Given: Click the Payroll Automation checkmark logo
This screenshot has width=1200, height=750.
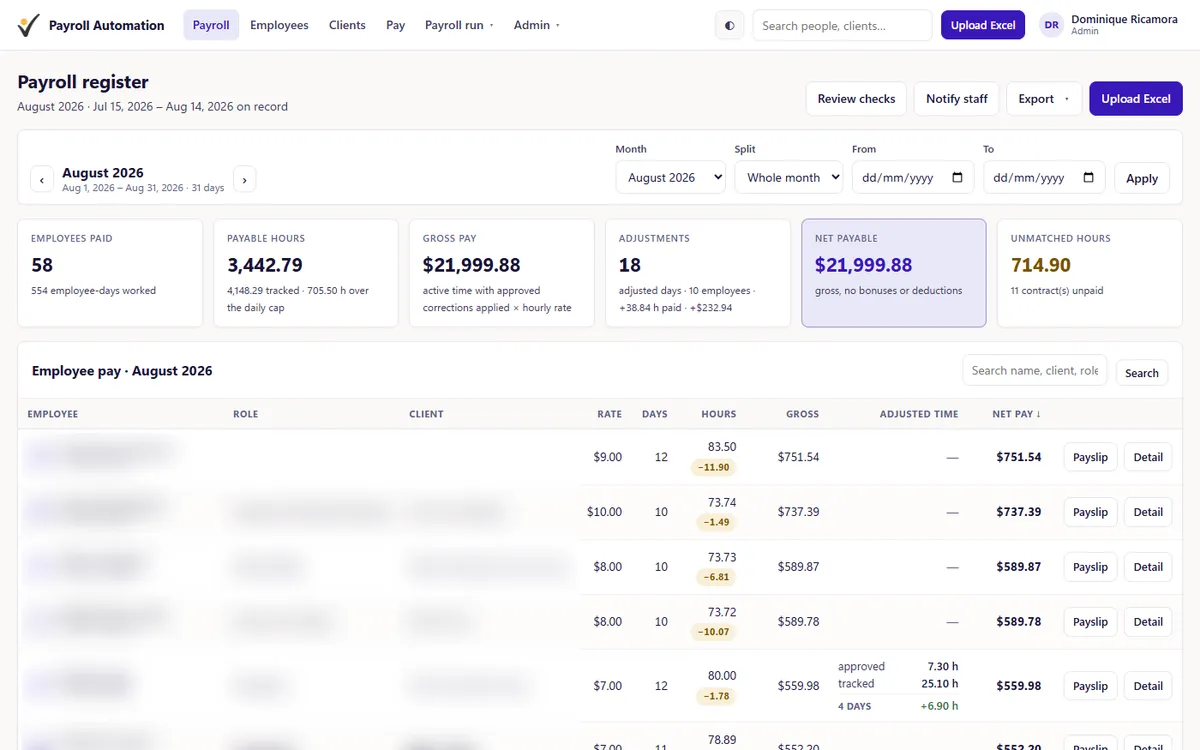Looking at the screenshot, I should tap(29, 25).
